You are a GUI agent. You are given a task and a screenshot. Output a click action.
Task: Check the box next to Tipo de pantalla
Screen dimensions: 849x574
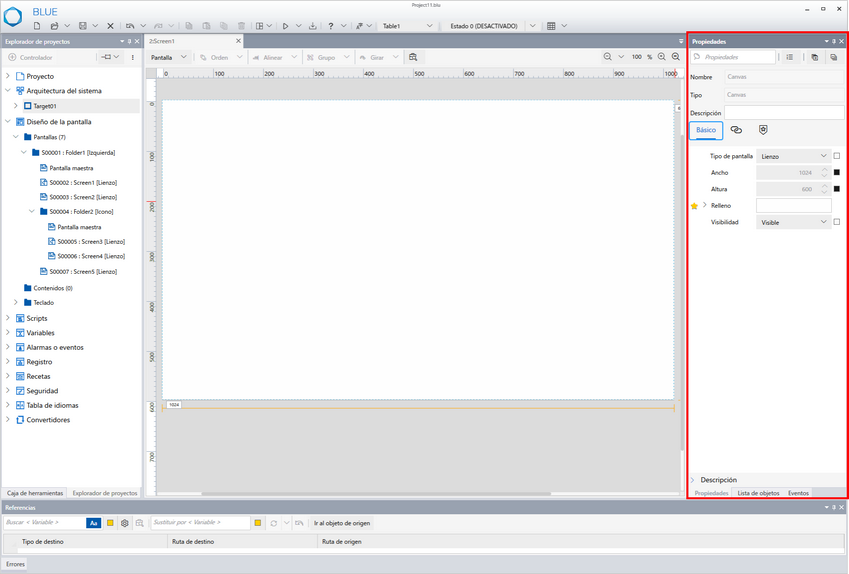pyautogui.click(x=837, y=156)
